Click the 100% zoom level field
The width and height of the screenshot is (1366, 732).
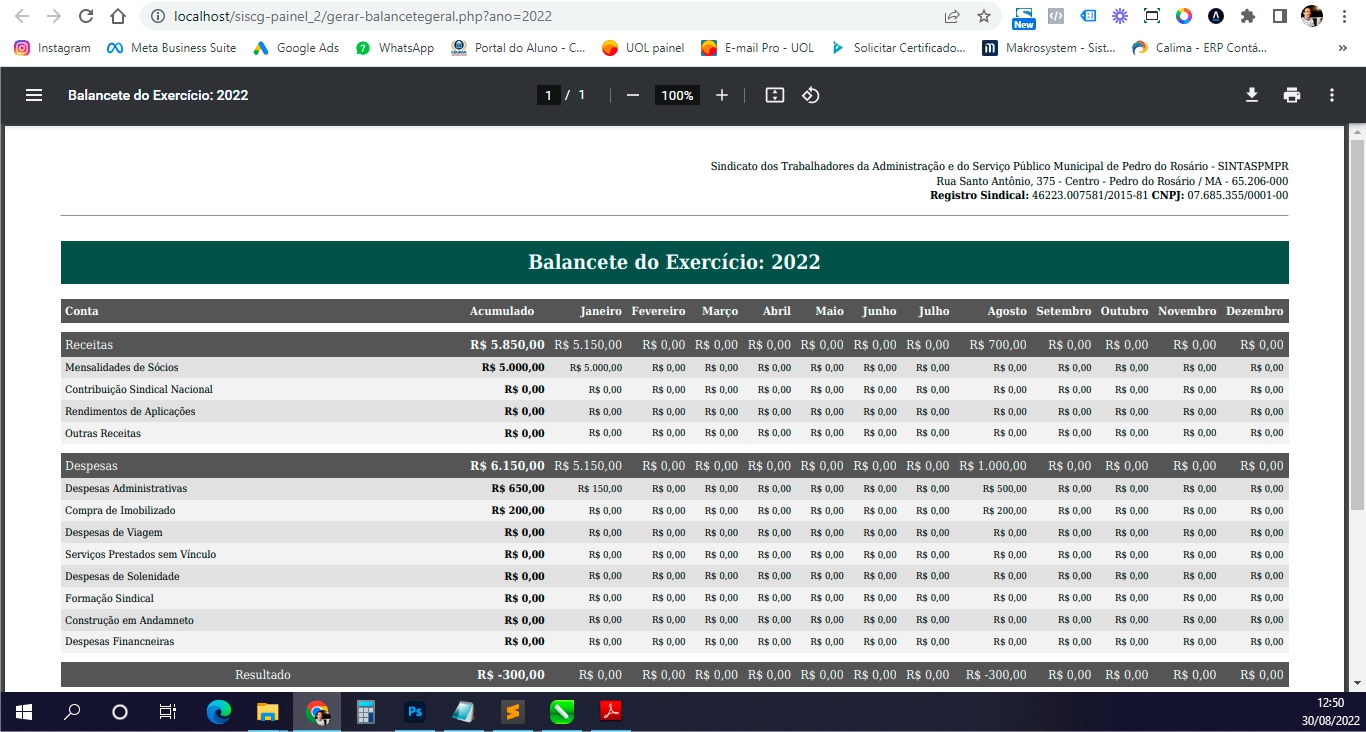point(677,95)
